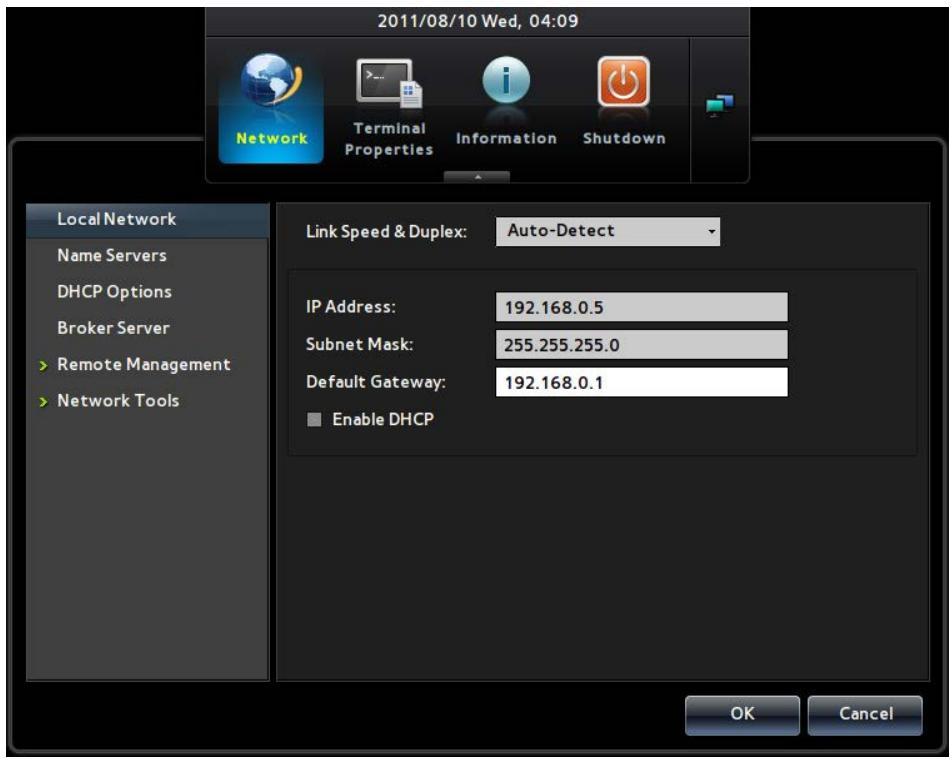Collapse the top toolbar with up arrow
This screenshot has height=759, width=951.
pyautogui.click(x=477, y=177)
